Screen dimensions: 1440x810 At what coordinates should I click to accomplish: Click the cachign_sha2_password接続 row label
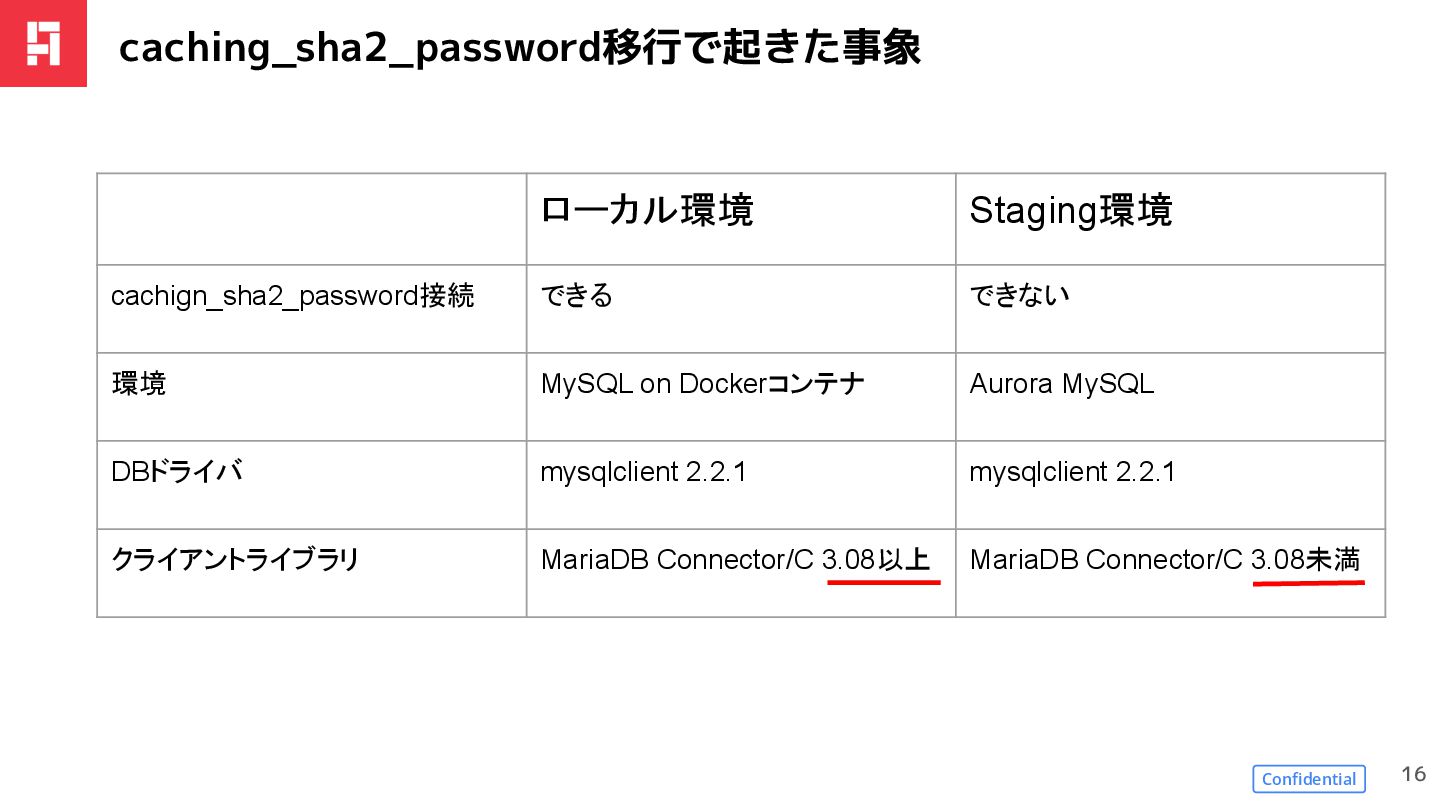293,296
